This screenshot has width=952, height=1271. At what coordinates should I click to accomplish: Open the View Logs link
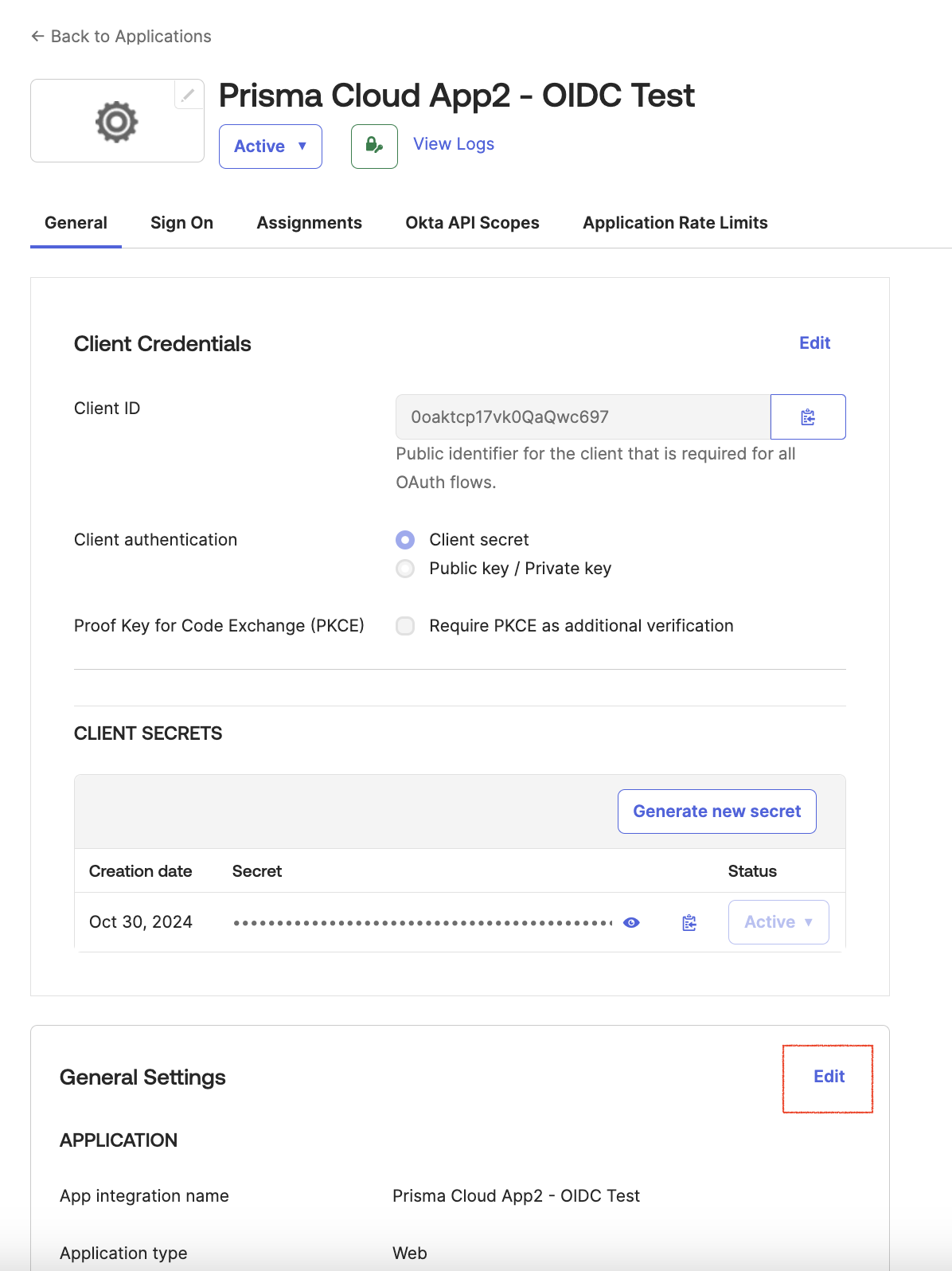click(453, 144)
